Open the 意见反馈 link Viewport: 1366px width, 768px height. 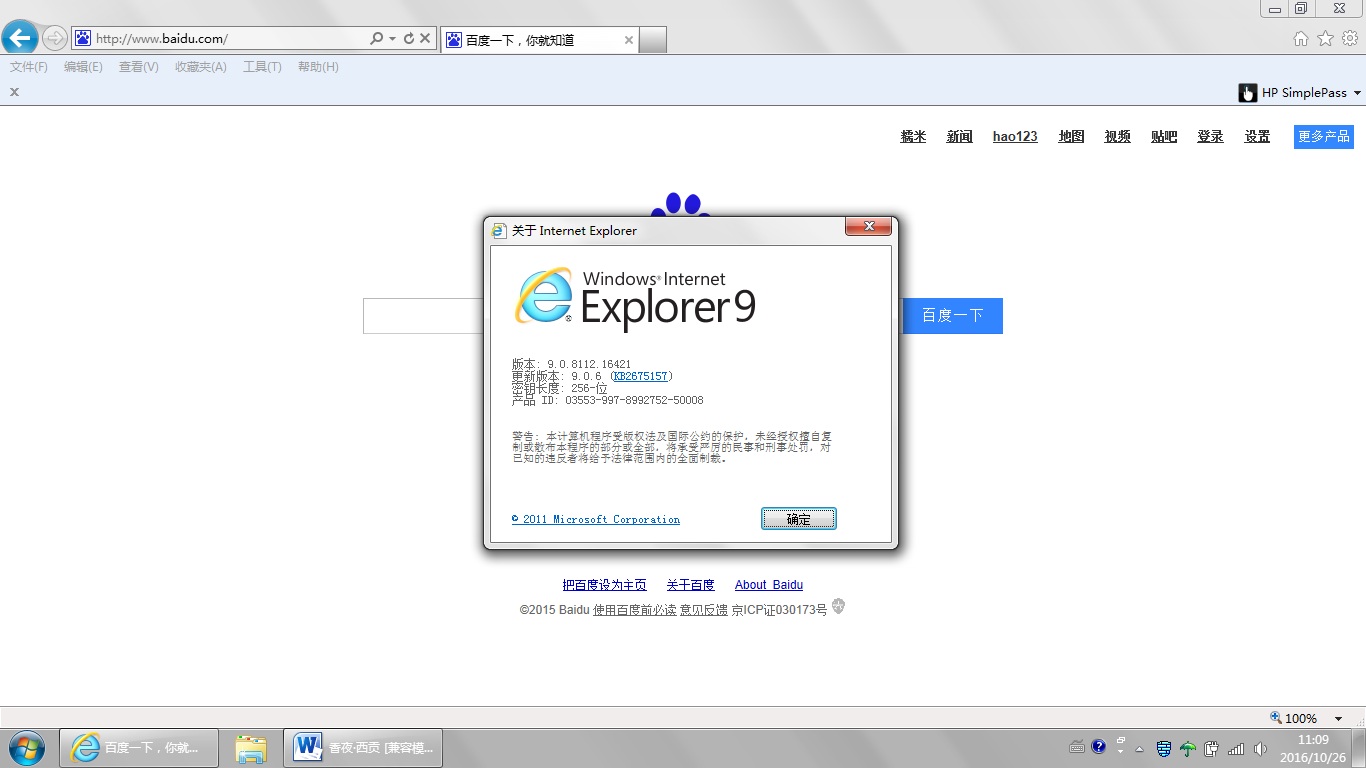coord(704,609)
